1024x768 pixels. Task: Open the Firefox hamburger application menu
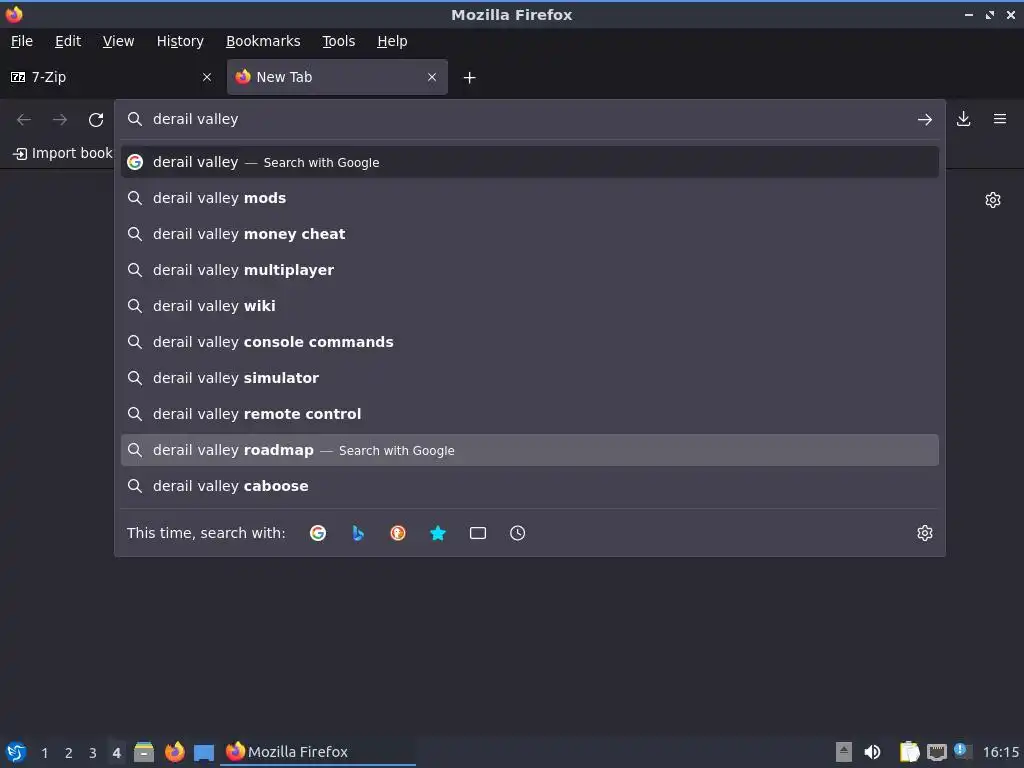1000,119
